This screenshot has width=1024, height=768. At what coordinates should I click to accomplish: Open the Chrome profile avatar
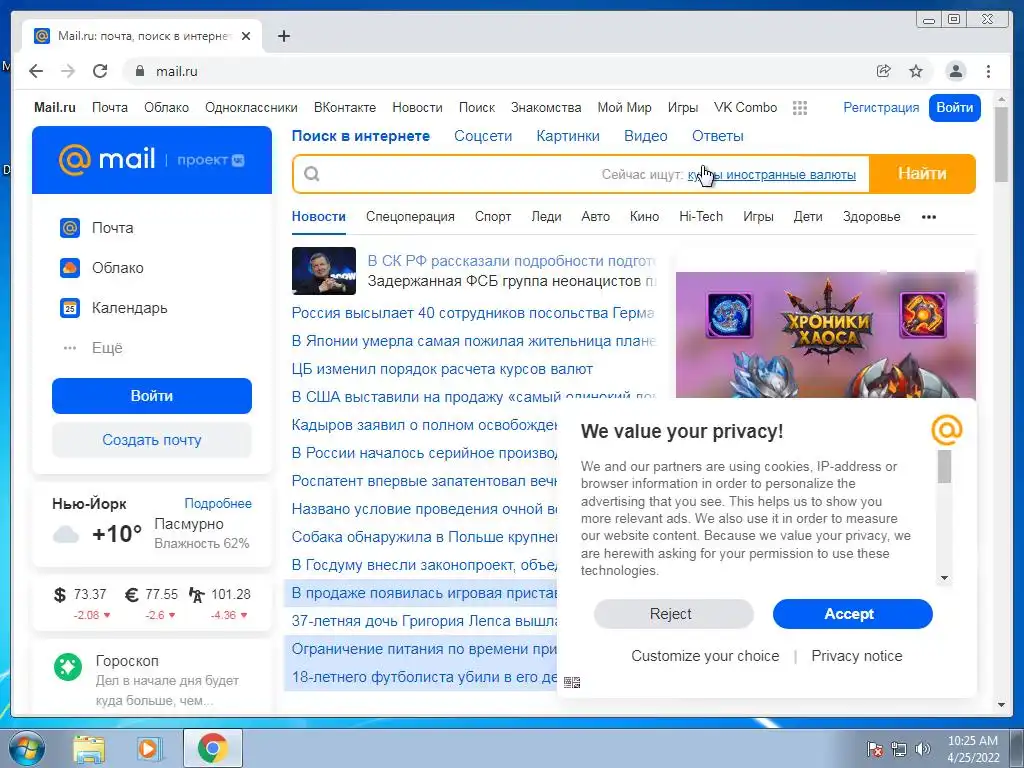pyautogui.click(x=955, y=71)
